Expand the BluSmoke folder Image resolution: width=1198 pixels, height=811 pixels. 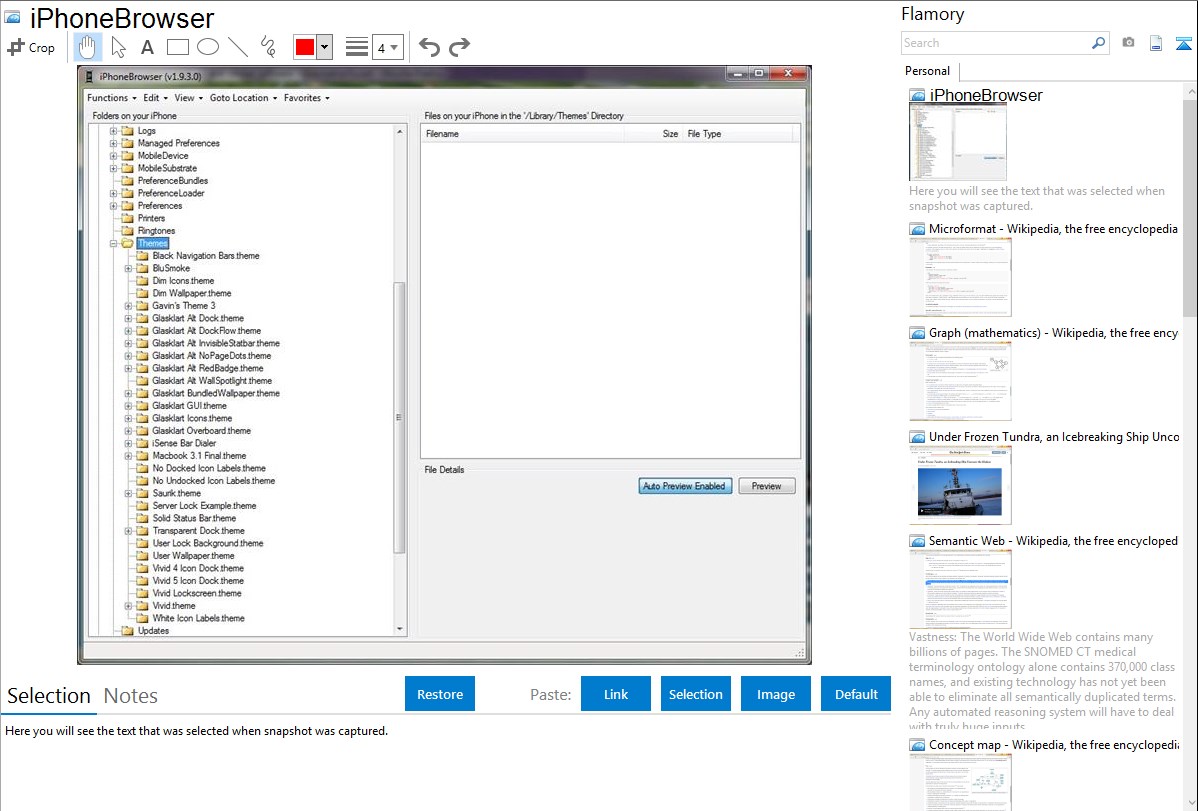pyautogui.click(x=128, y=268)
